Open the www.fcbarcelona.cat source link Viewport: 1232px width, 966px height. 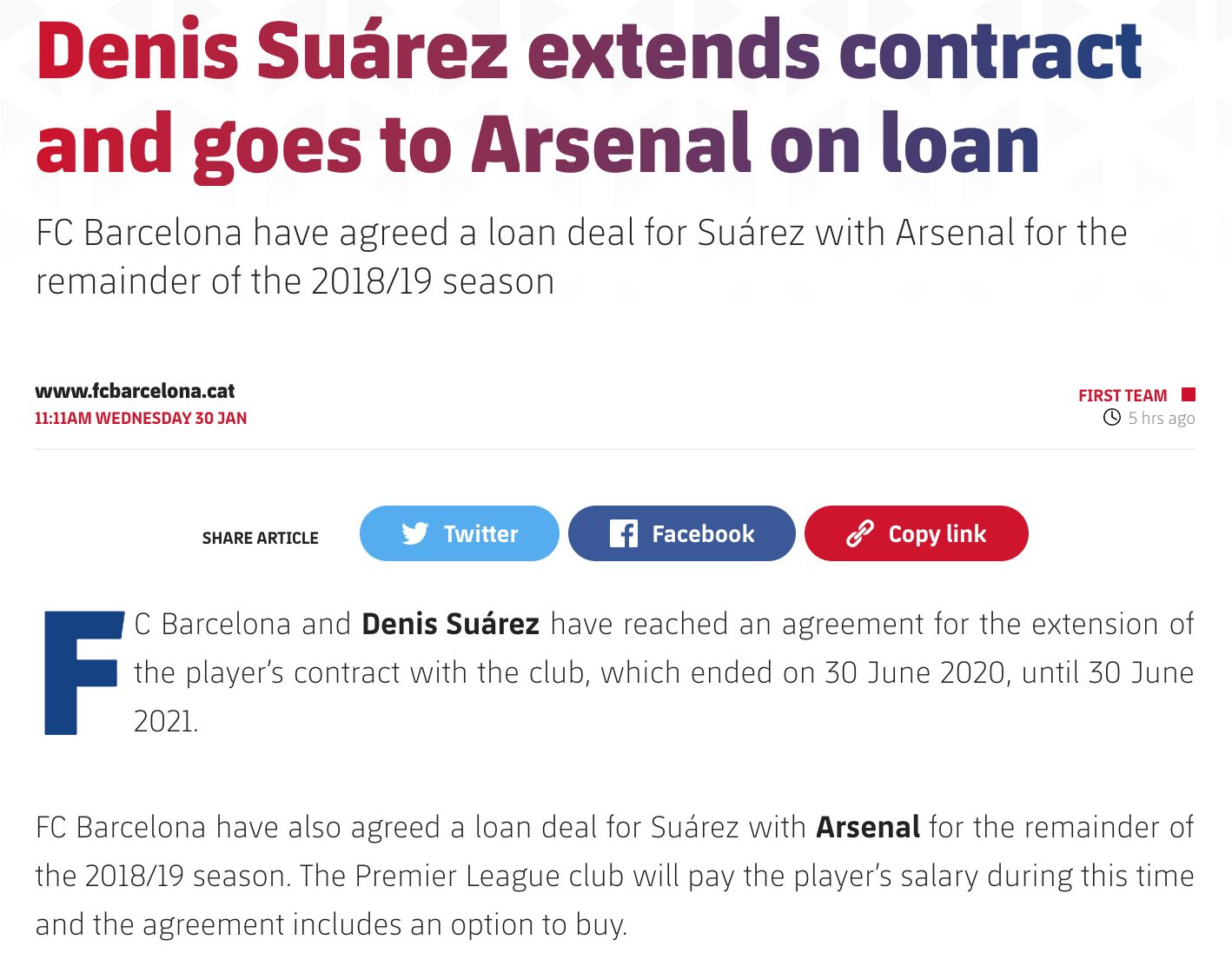point(134,391)
